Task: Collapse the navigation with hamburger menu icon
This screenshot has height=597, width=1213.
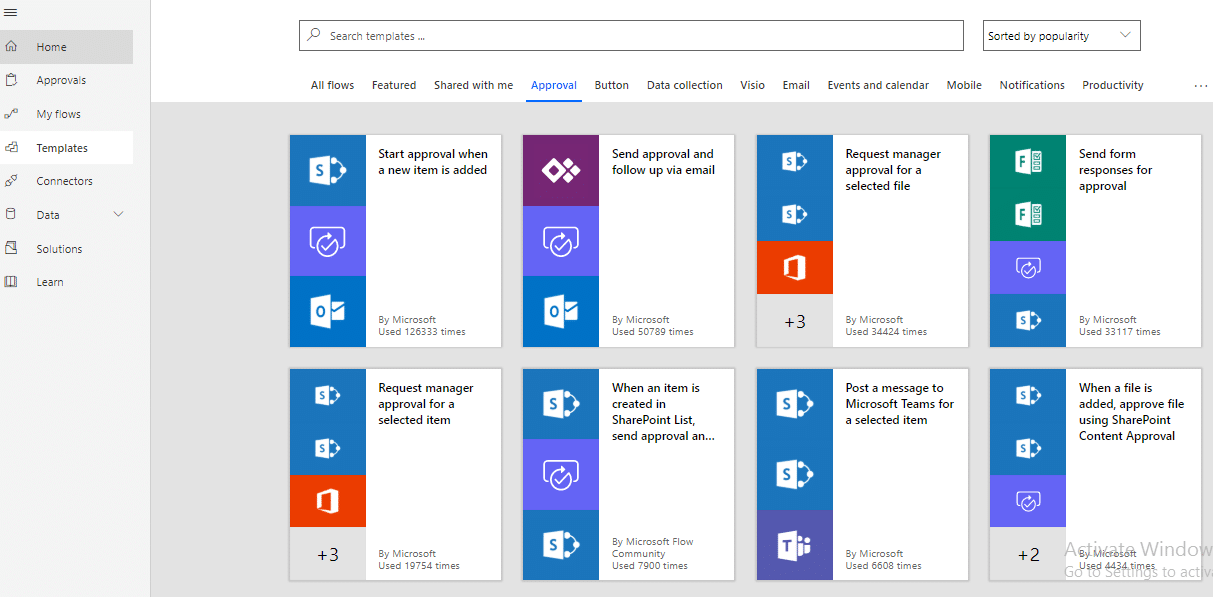Action: (11, 12)
